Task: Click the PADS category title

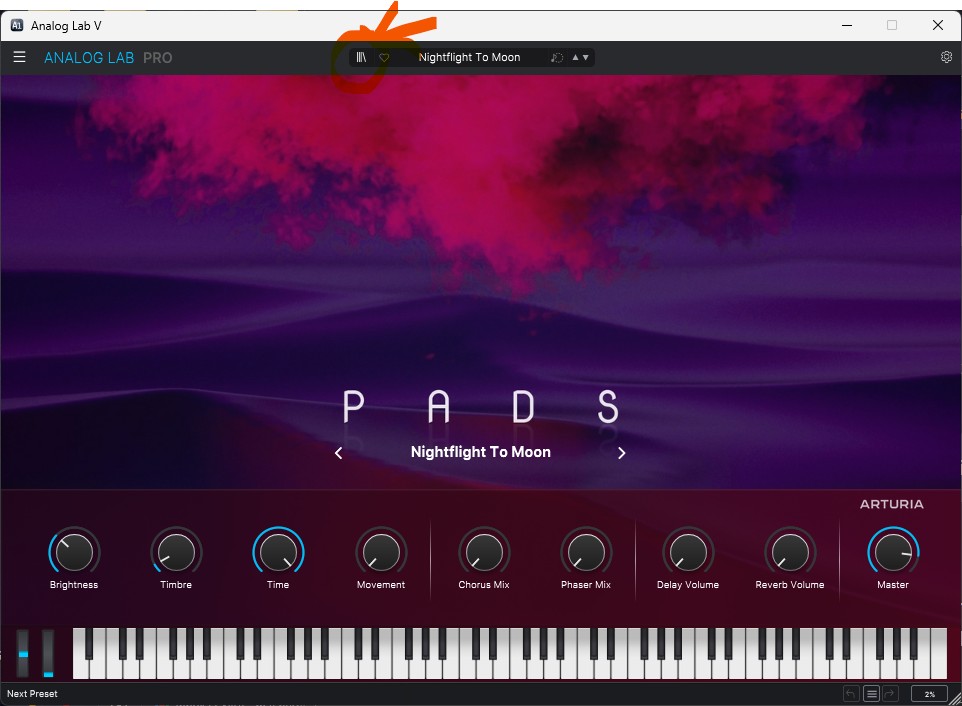Action: tap(480, 407)
